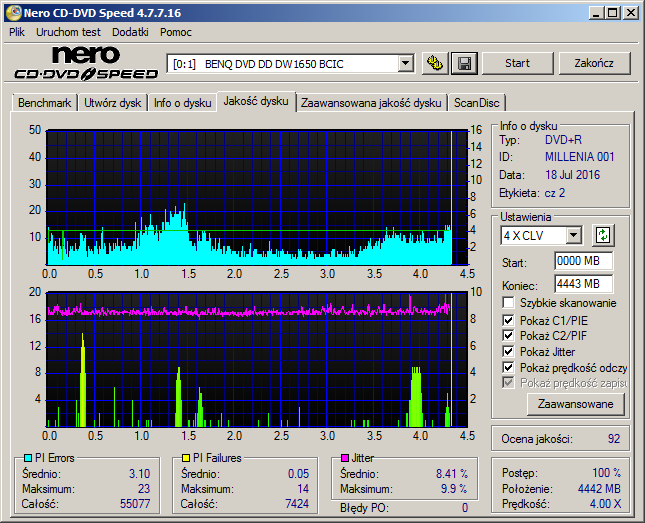Click the PI Errors average value 3.10
This screenshot has width=645, height=523.
(x=139, y=474)
